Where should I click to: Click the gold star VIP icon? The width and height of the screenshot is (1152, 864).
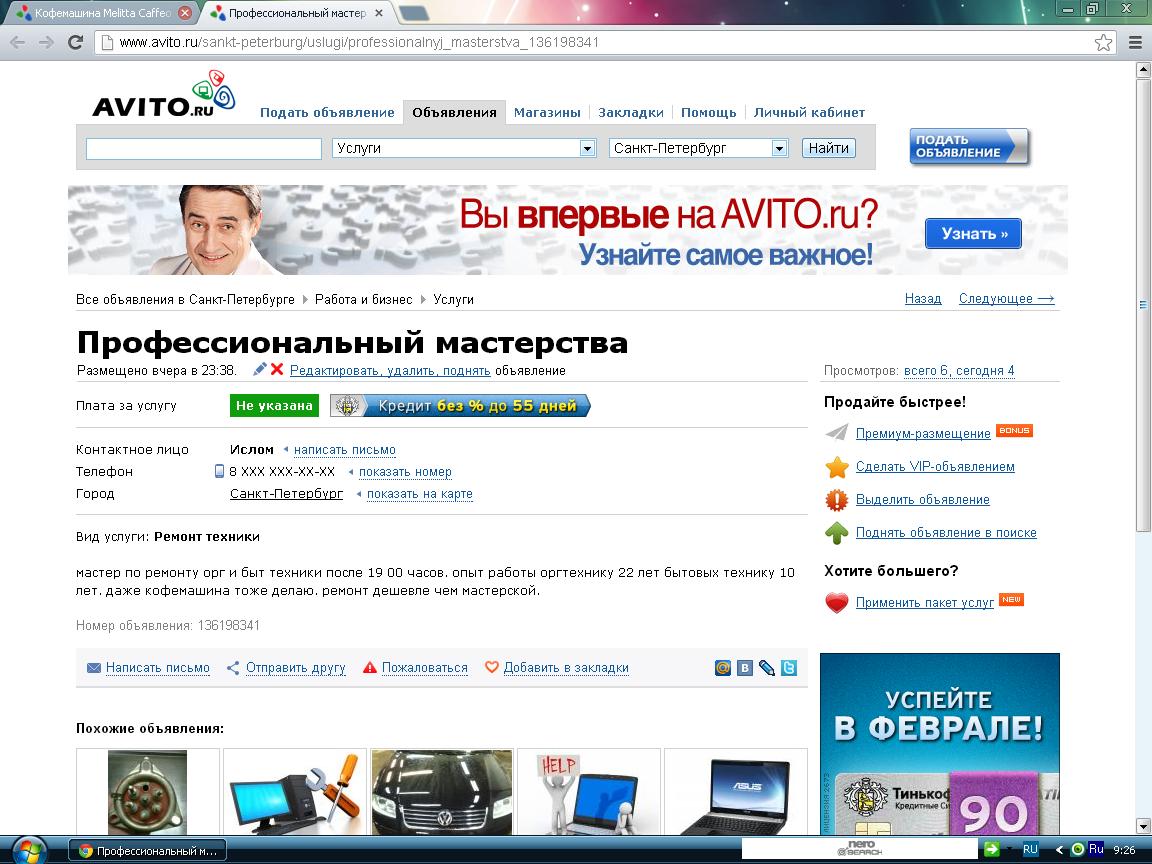coord(837,467)
